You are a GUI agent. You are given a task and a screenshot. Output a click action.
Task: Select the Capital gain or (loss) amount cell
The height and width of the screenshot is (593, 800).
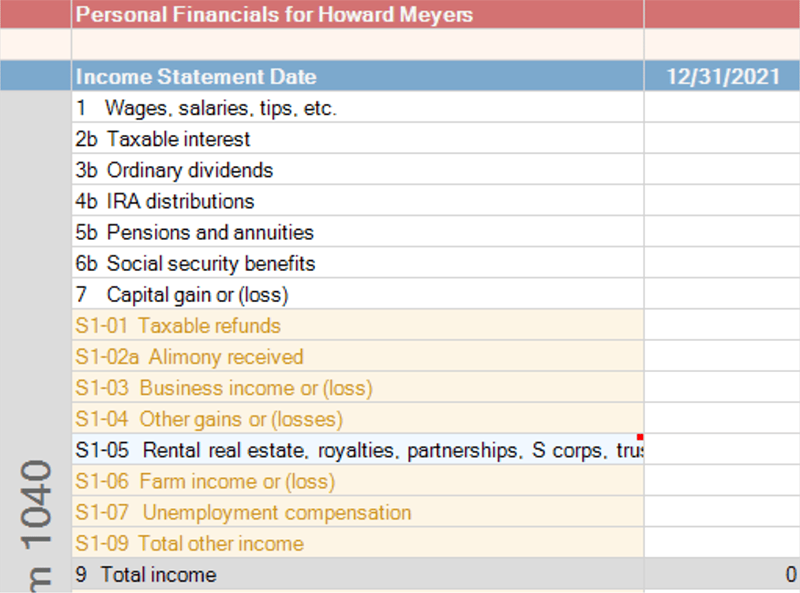point(722,293)
